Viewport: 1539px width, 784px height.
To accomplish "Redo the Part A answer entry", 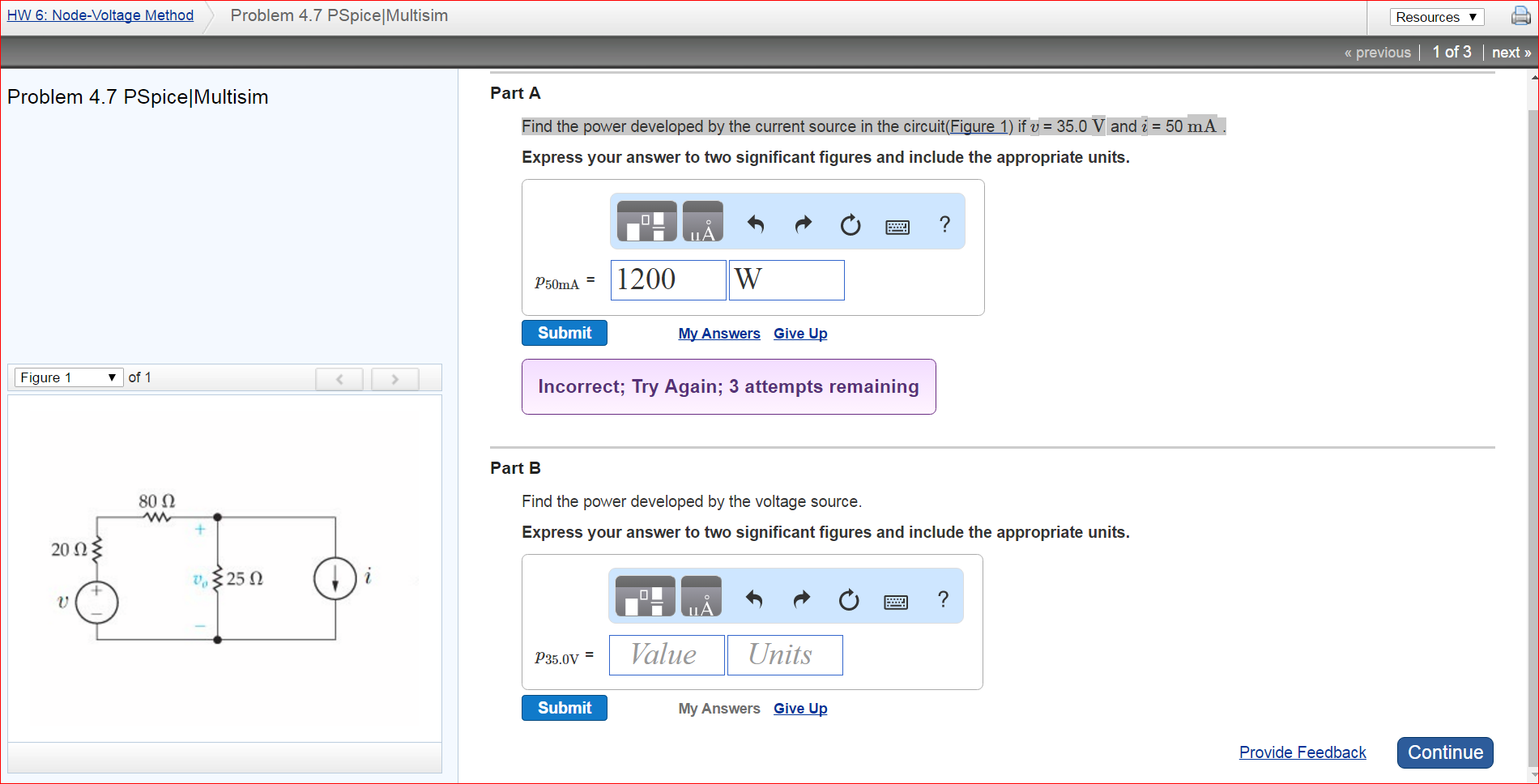I will [x=802, y=224].
